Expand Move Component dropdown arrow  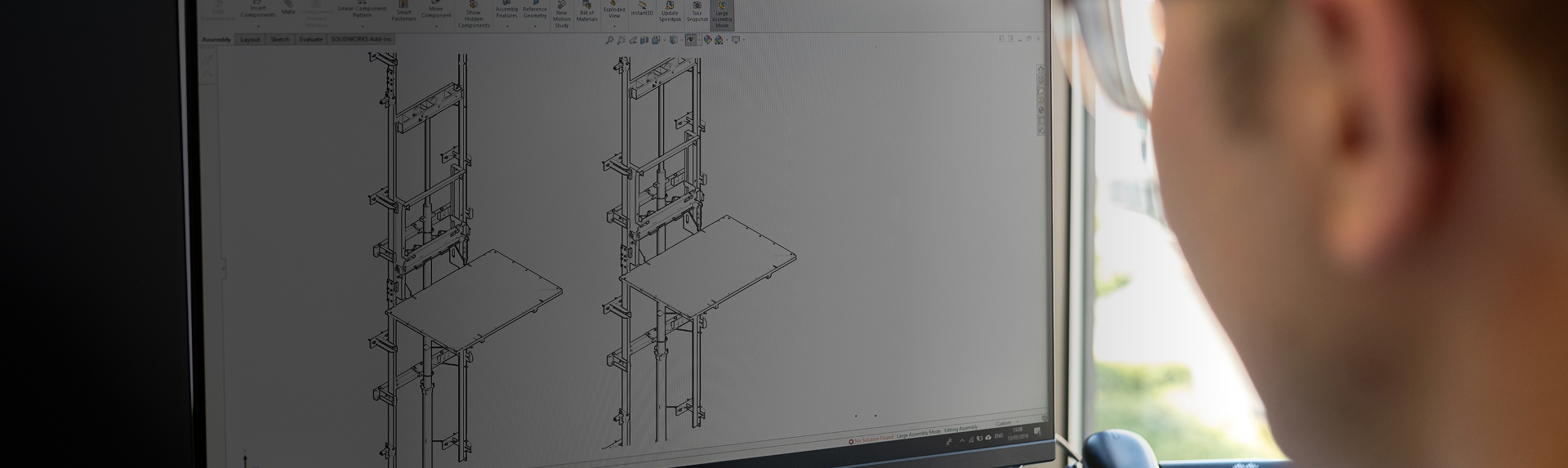[x=436, y=25]
